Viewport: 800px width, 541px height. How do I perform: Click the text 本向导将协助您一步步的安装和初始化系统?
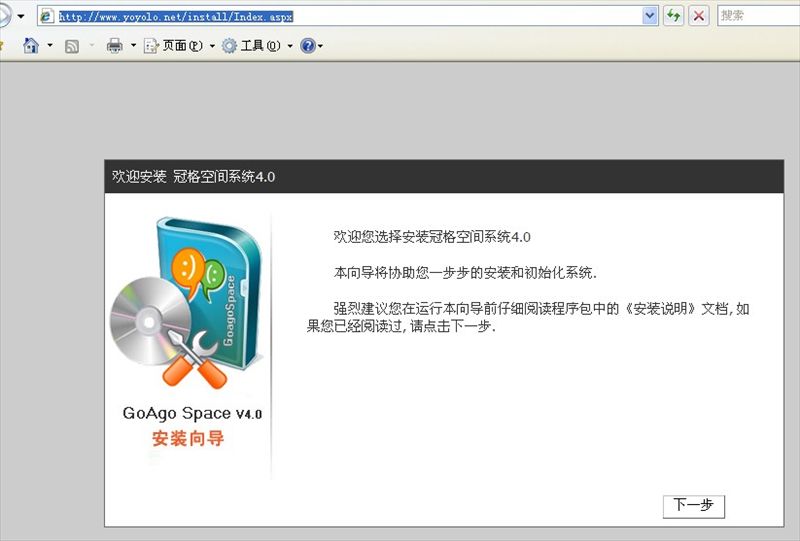click(x=465, y=273)
